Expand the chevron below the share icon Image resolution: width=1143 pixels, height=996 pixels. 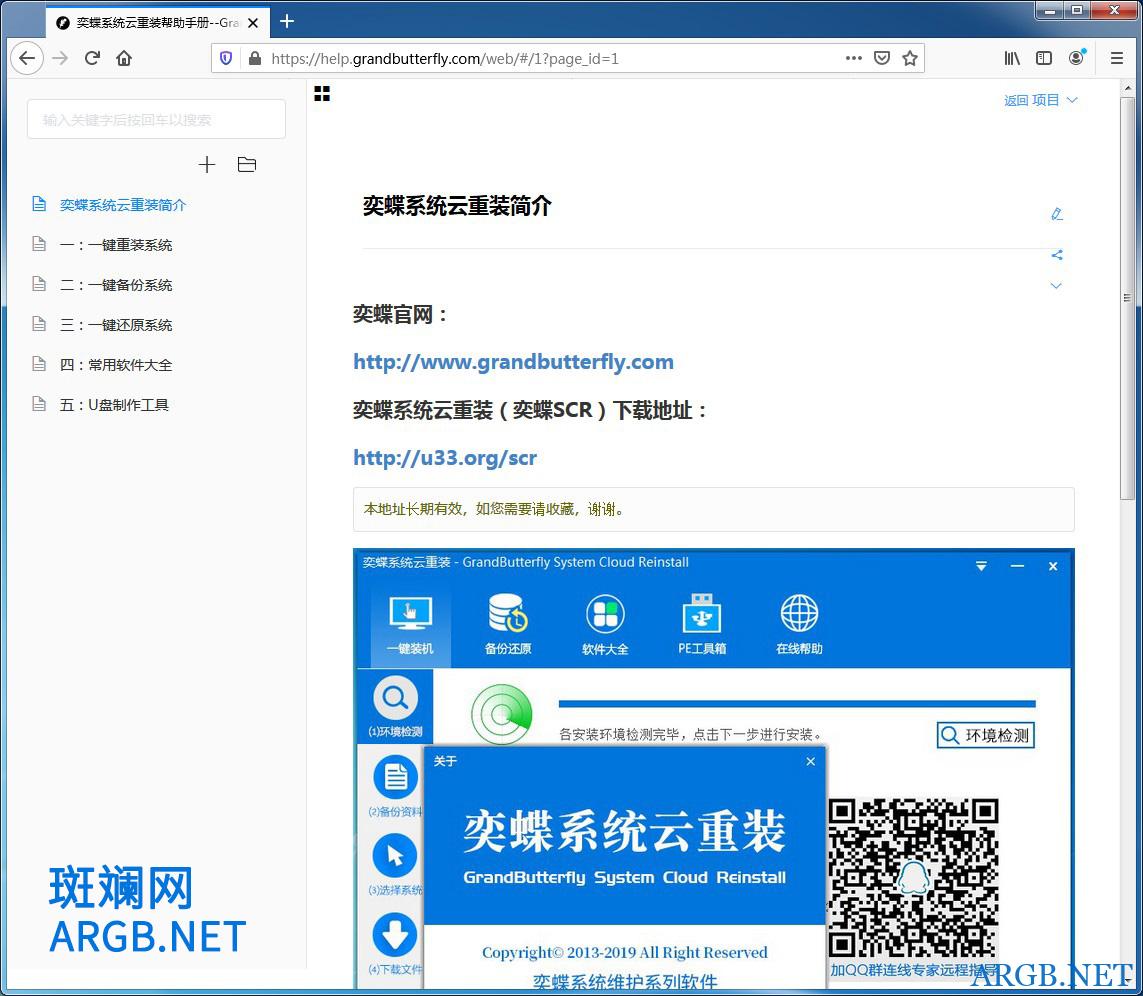point(1056,285)
